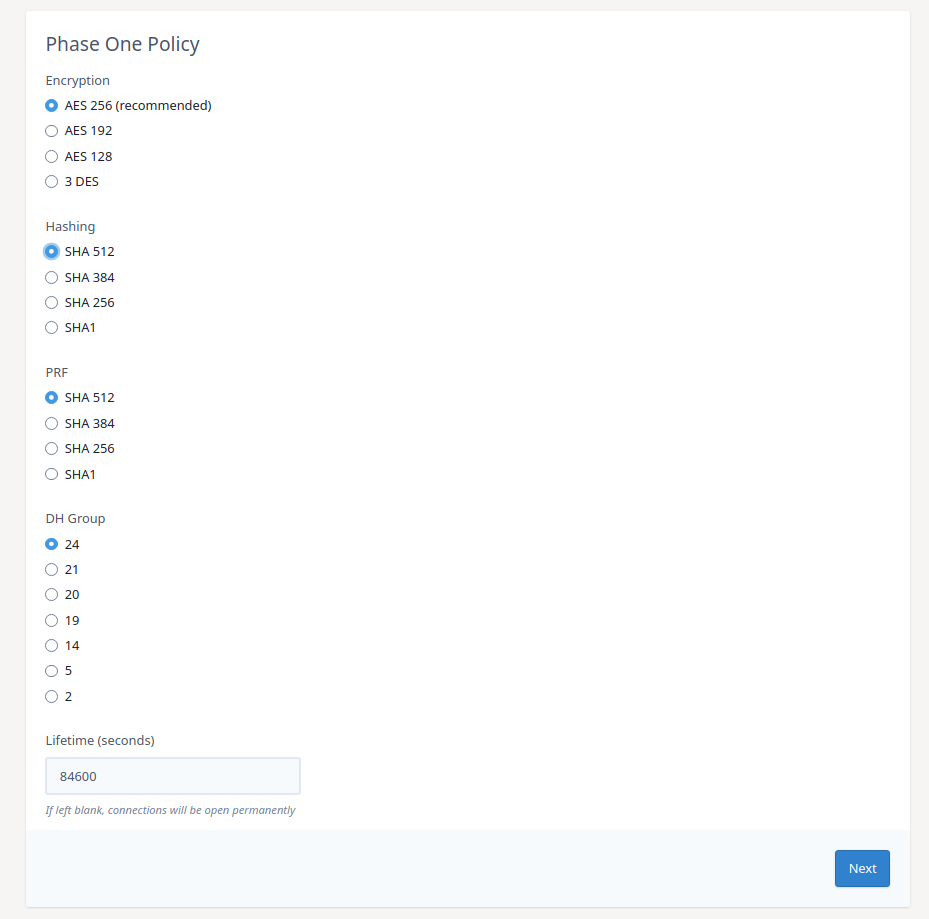Select DH Group 24
929x919 pixels.
pos(51,544)
